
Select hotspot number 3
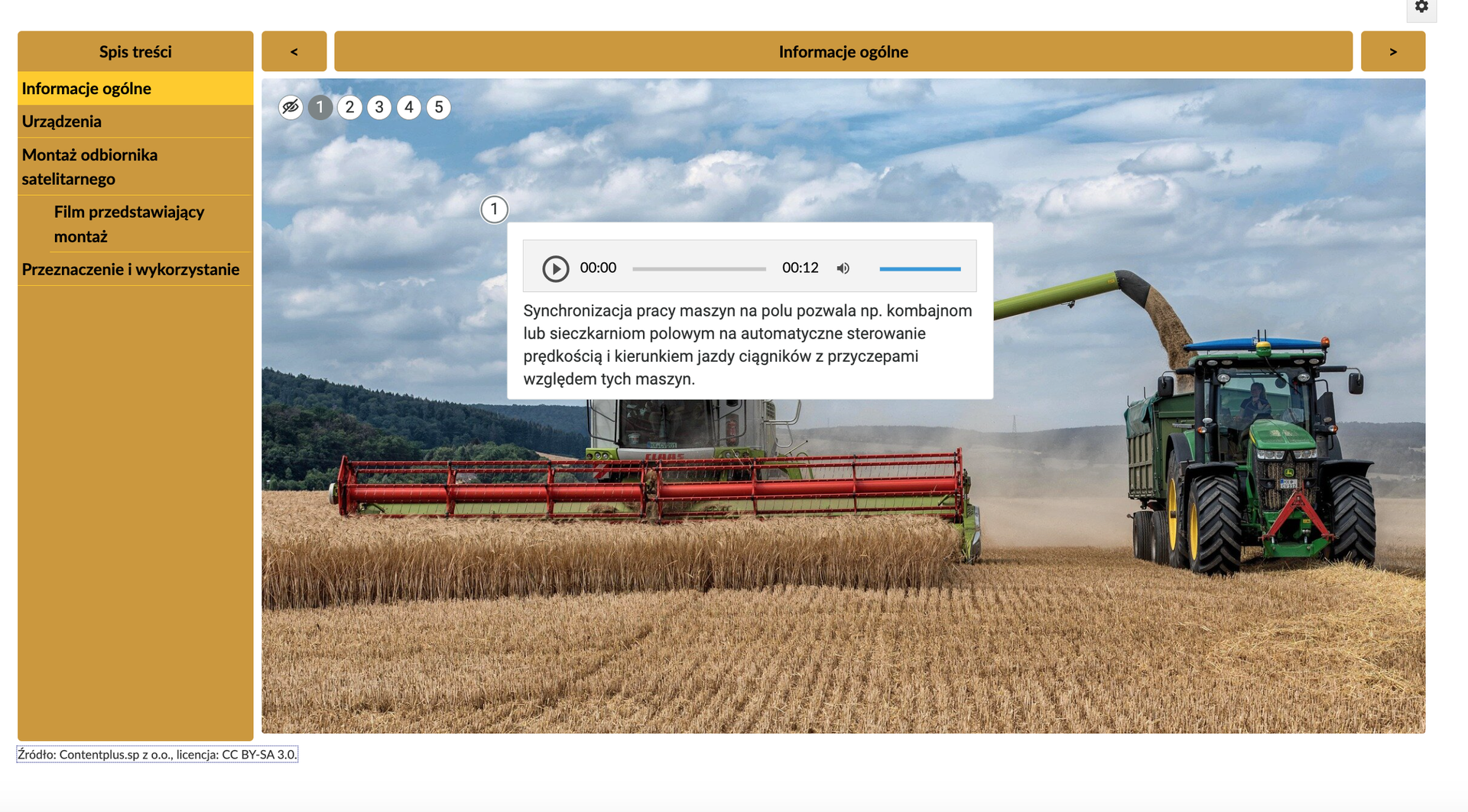379,107
